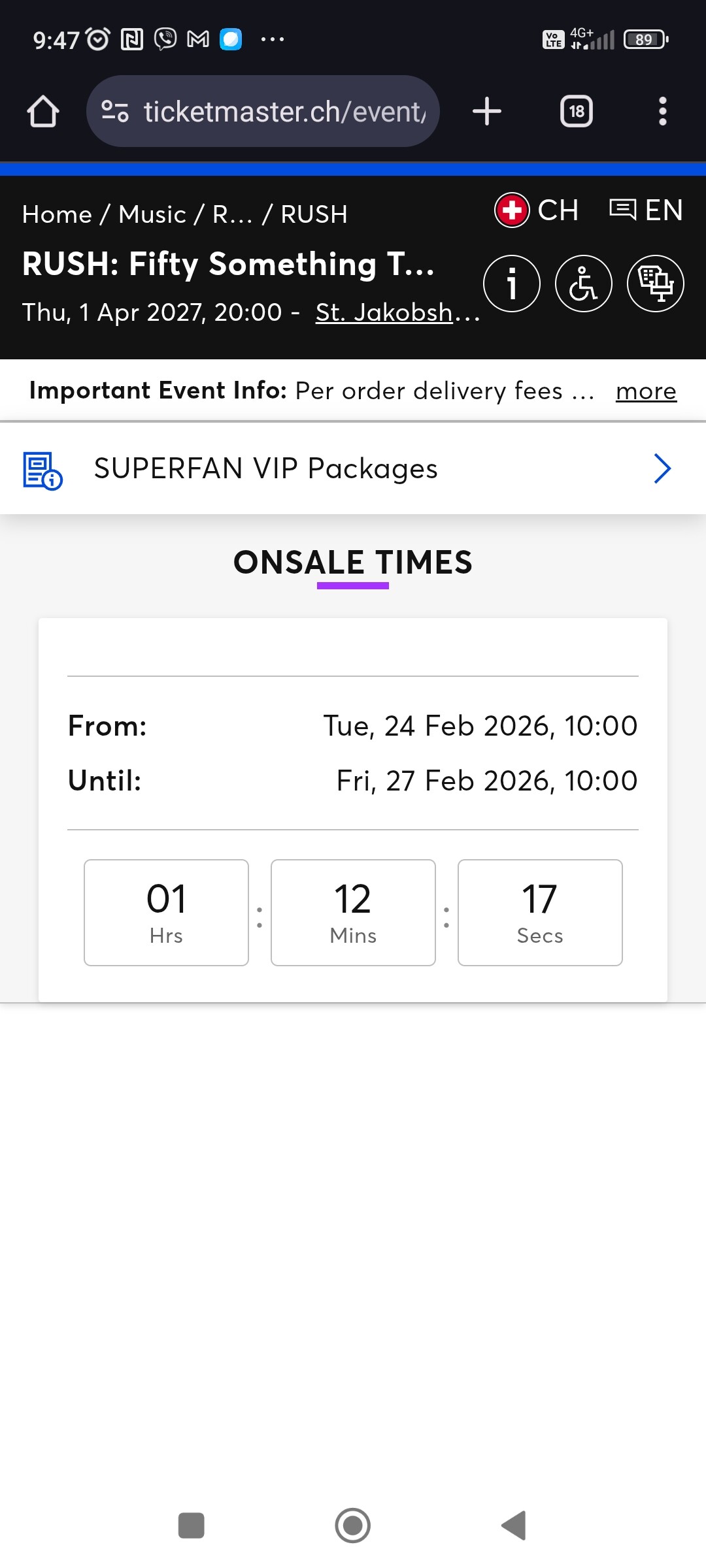This screenshot has height=1568, width=706.
Task: Tap the browser home icon
Action: pos(43,111)
